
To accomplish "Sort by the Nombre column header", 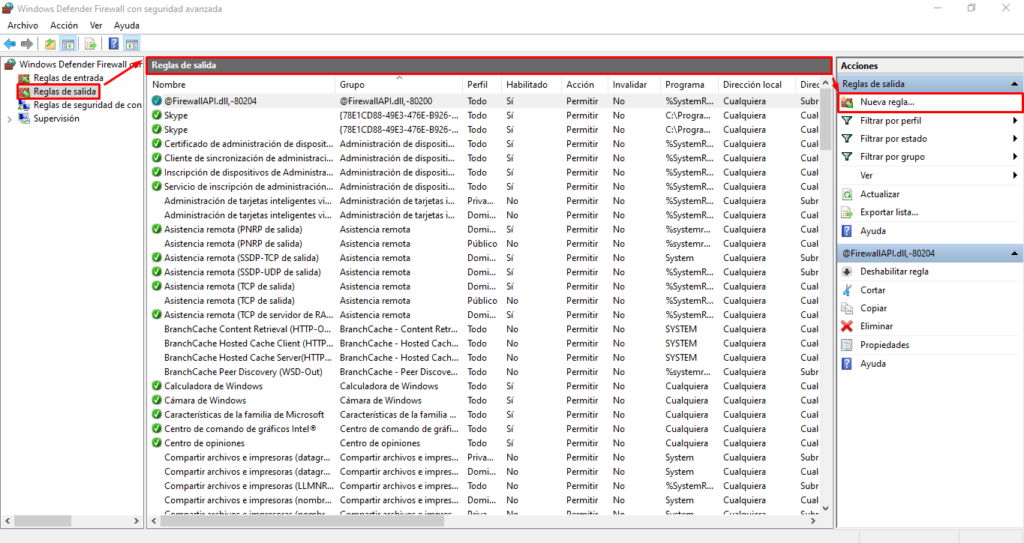I will point(242,85).
